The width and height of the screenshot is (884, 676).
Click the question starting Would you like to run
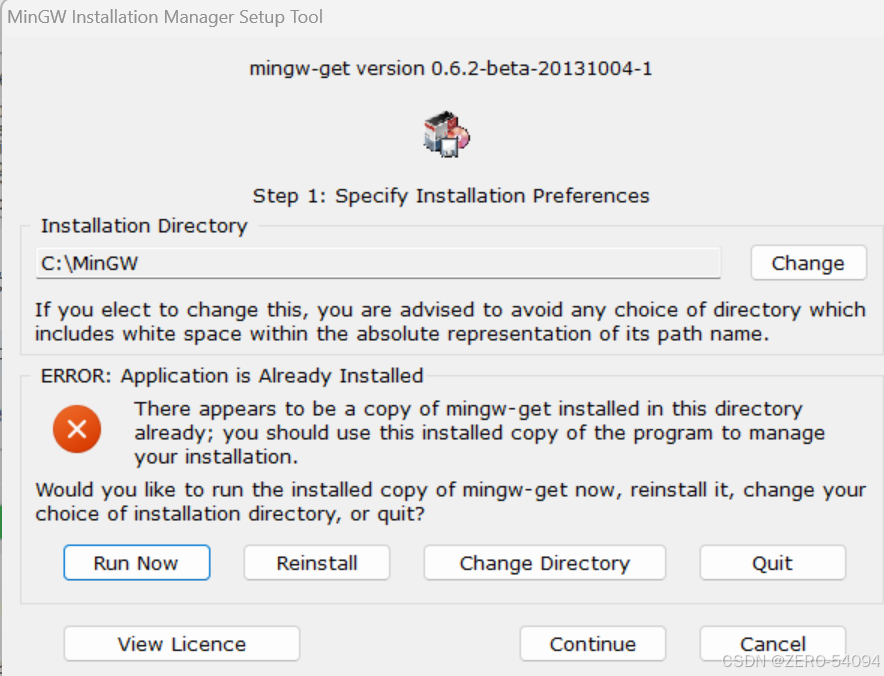click(x=450, y=501)
